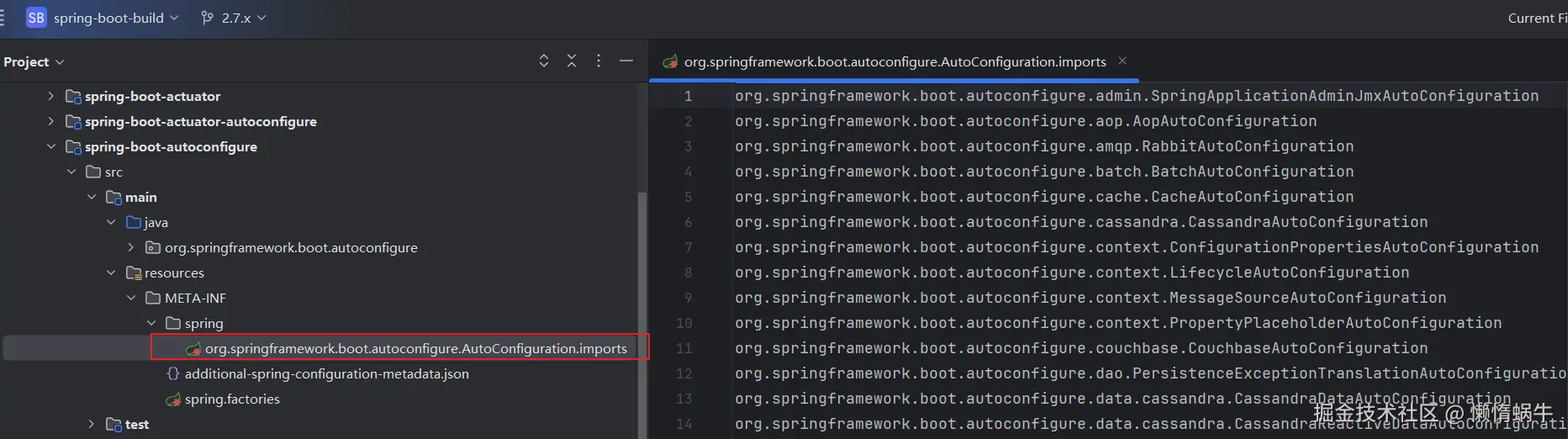This screenshot has width=1568, height=439.
Task: Select spring-boot-autoconfigure in project tree
Action: coord(171,146)
